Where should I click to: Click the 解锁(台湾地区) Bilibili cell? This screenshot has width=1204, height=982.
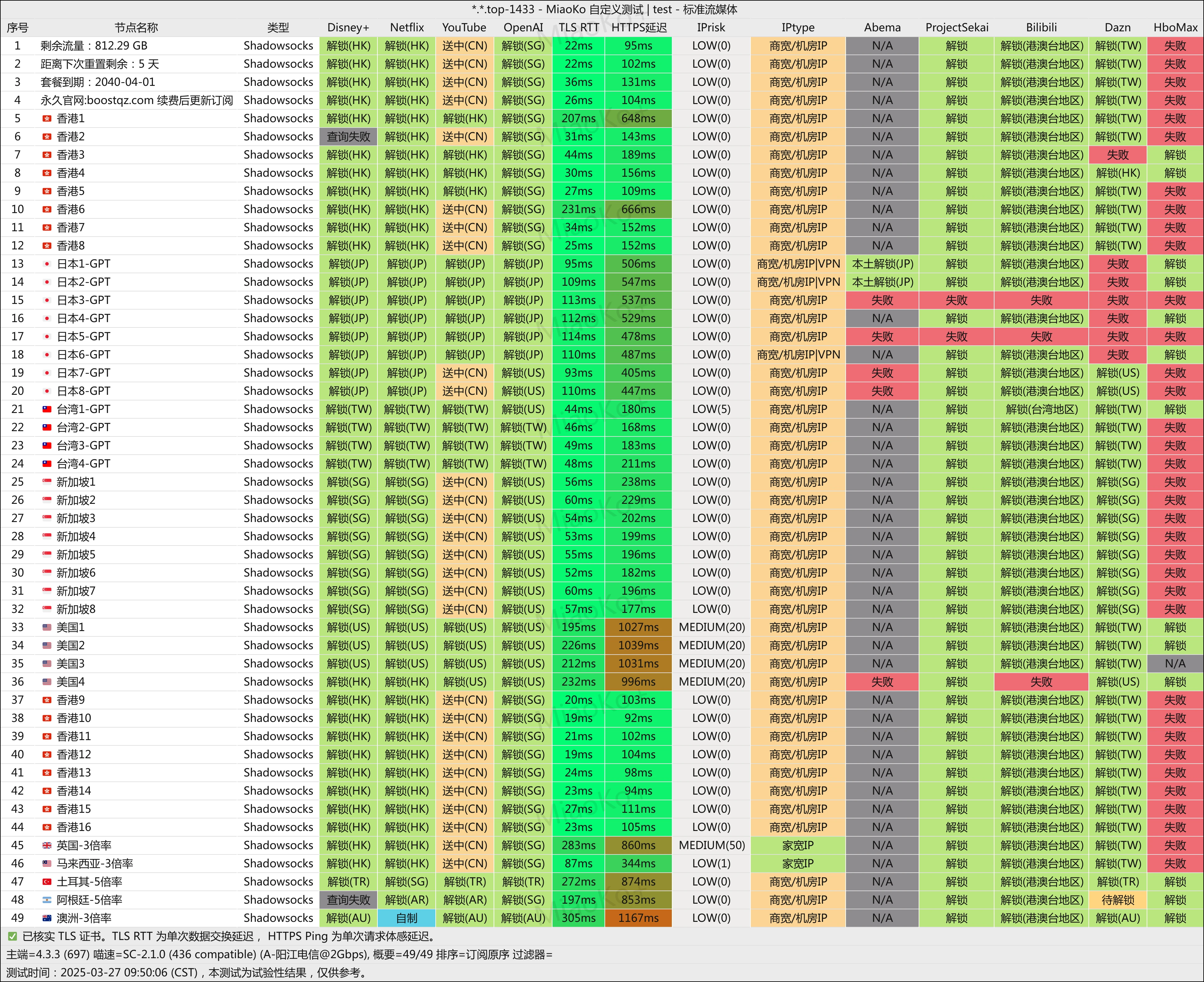coord(1041,409)
